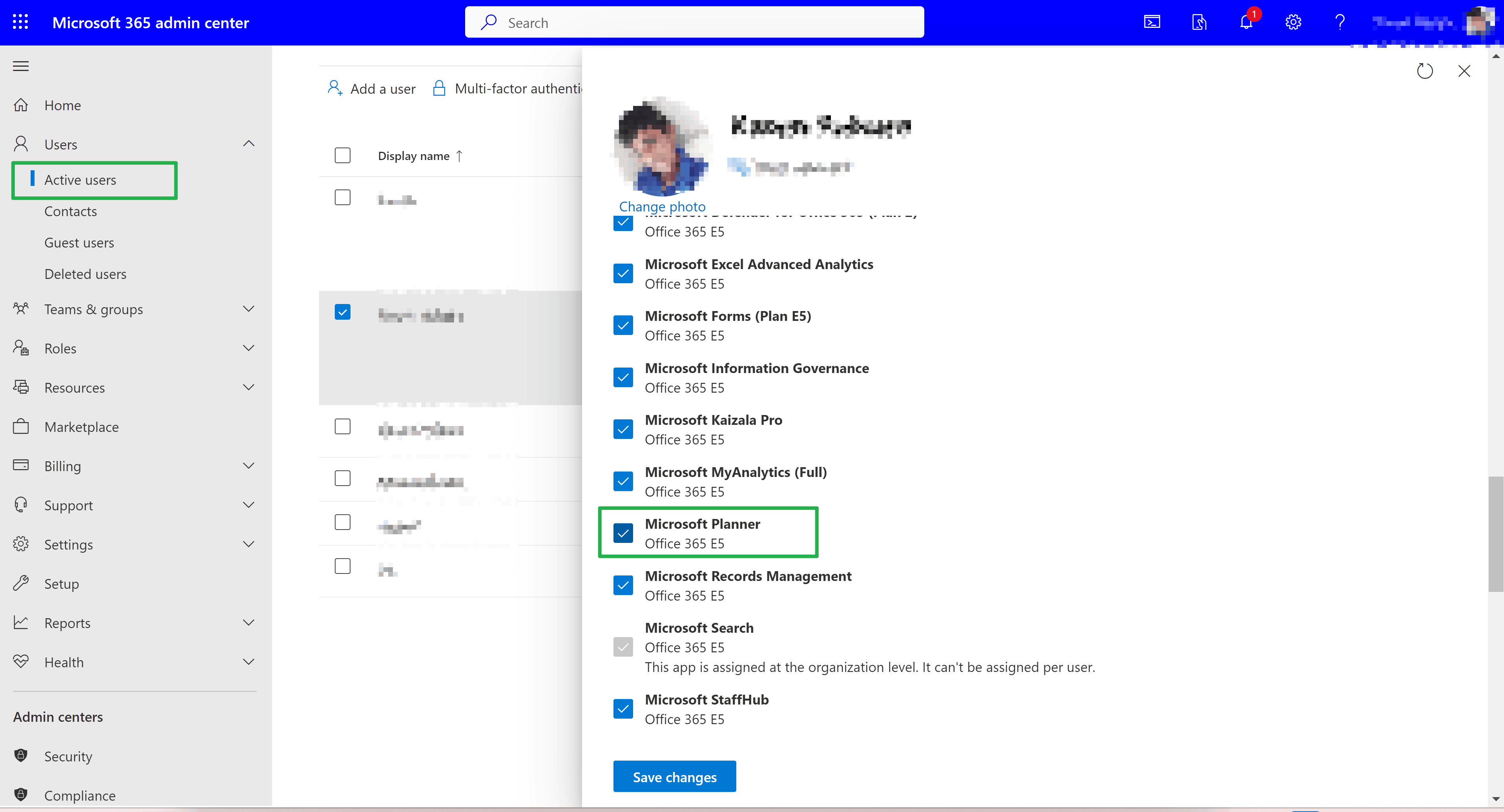Screen dimensions: 1504x812
Task: Open the settings gear in header
Action: point(1293,22)
